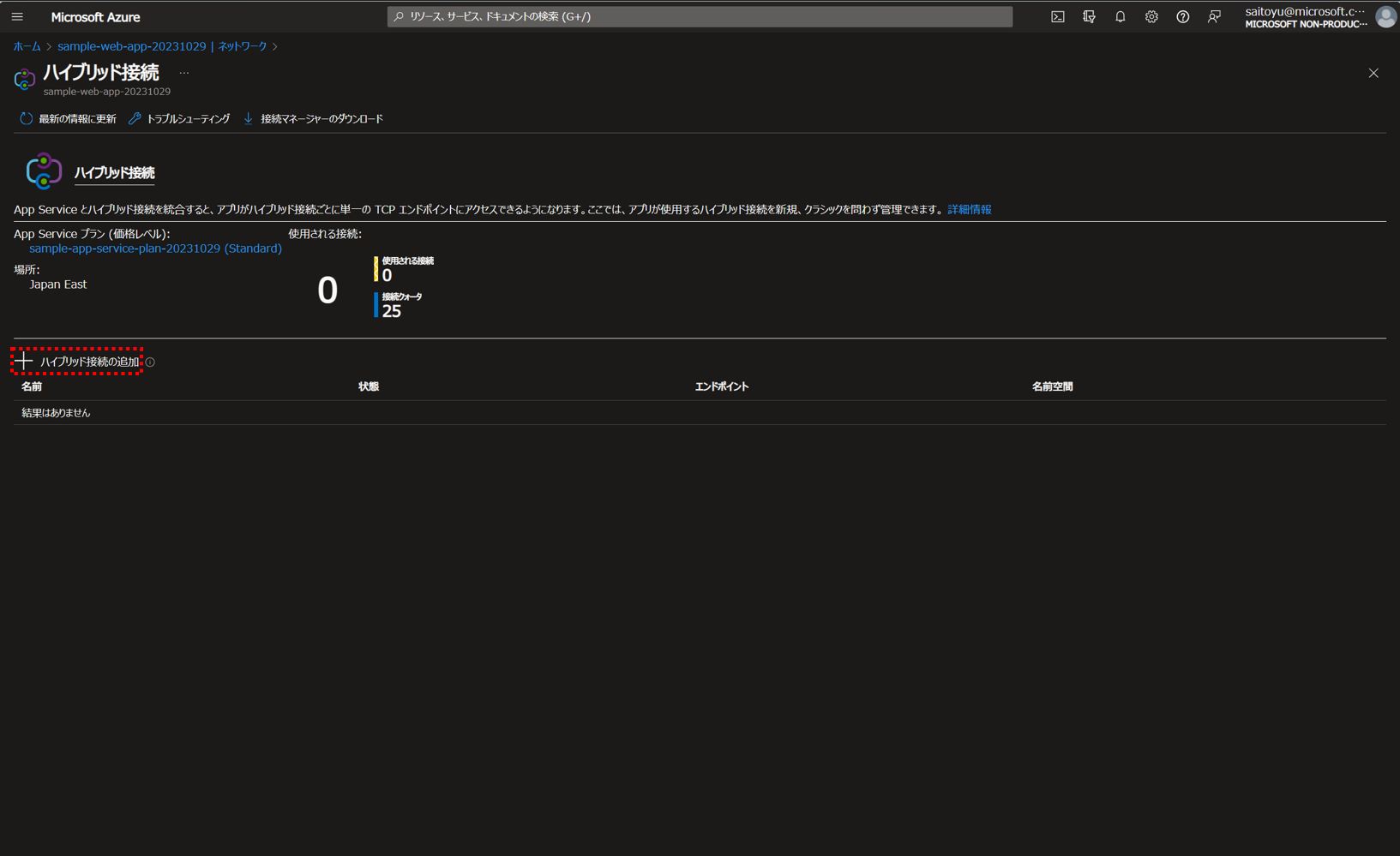The height and width of the screenshot is (856, 1400).
Task: Open sample-web-app-20231029 | ネットワーク breadcrumb
Action: tap(162, 46)
